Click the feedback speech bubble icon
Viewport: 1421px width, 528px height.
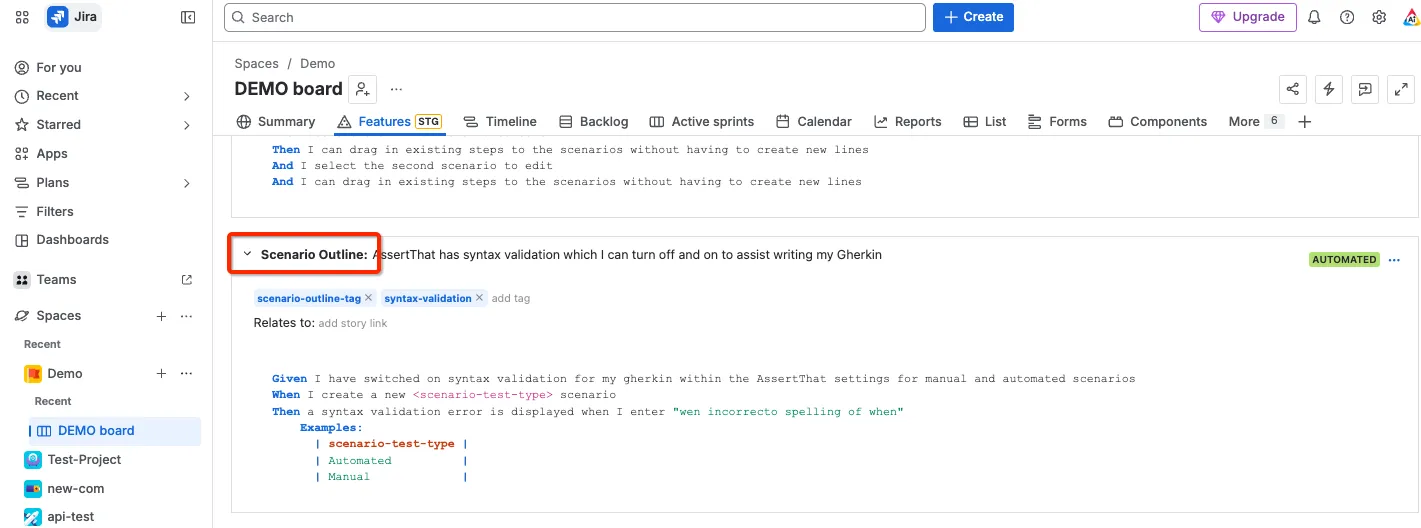pyautogui.click(x=1365, y=89)
